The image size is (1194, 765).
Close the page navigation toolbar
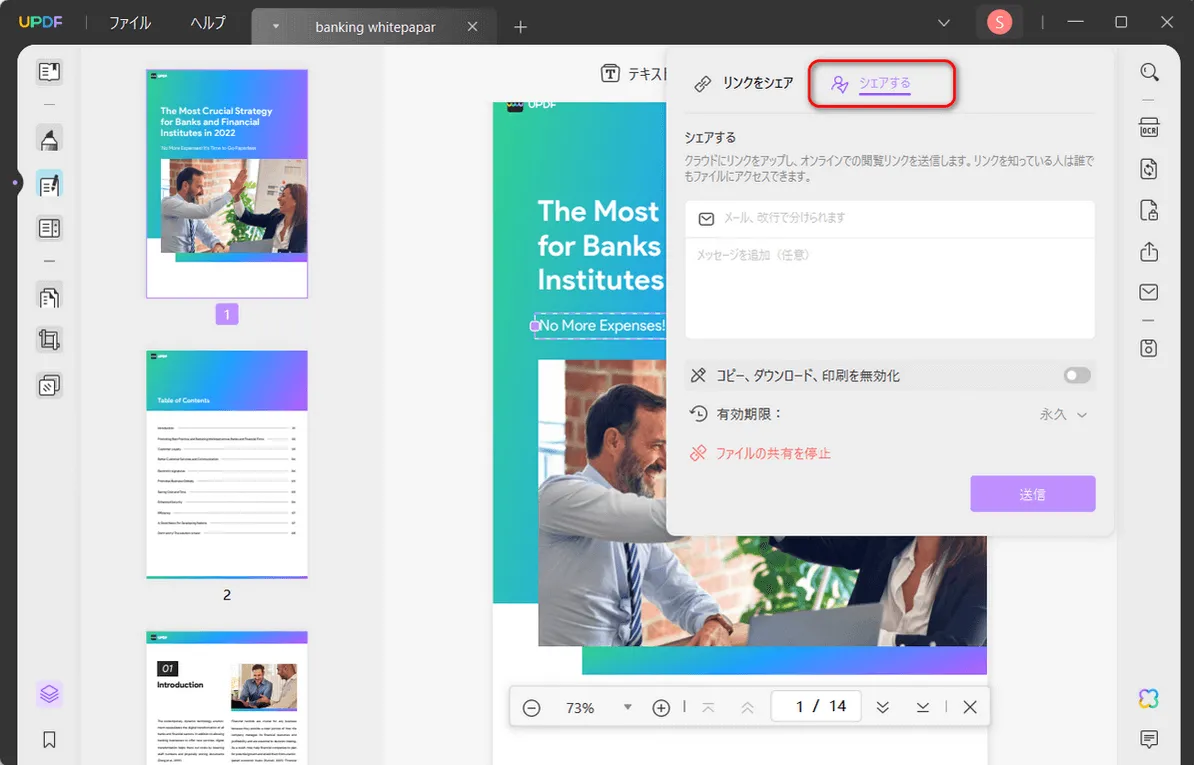pyautogui.click(x=969, y=707)
